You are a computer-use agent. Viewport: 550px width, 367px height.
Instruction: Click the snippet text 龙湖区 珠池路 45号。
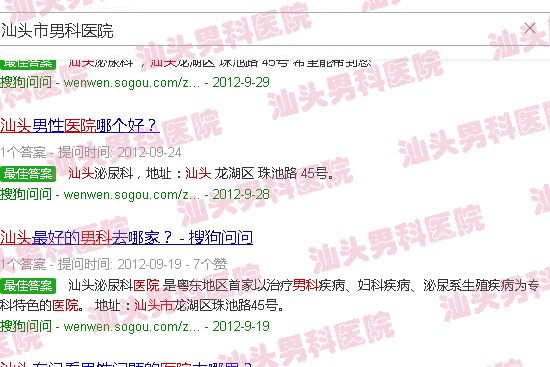tap(274, 174)
